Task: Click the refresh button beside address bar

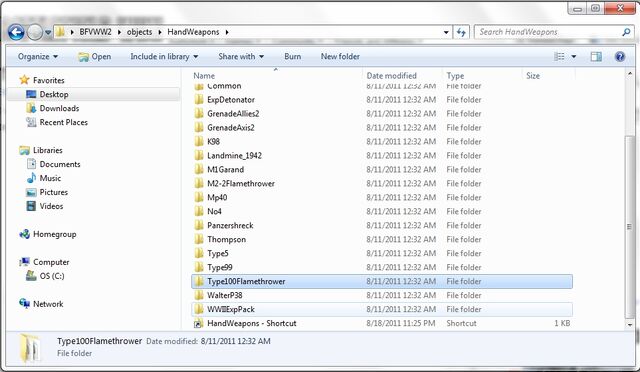Action: click(x=461, y=32)
